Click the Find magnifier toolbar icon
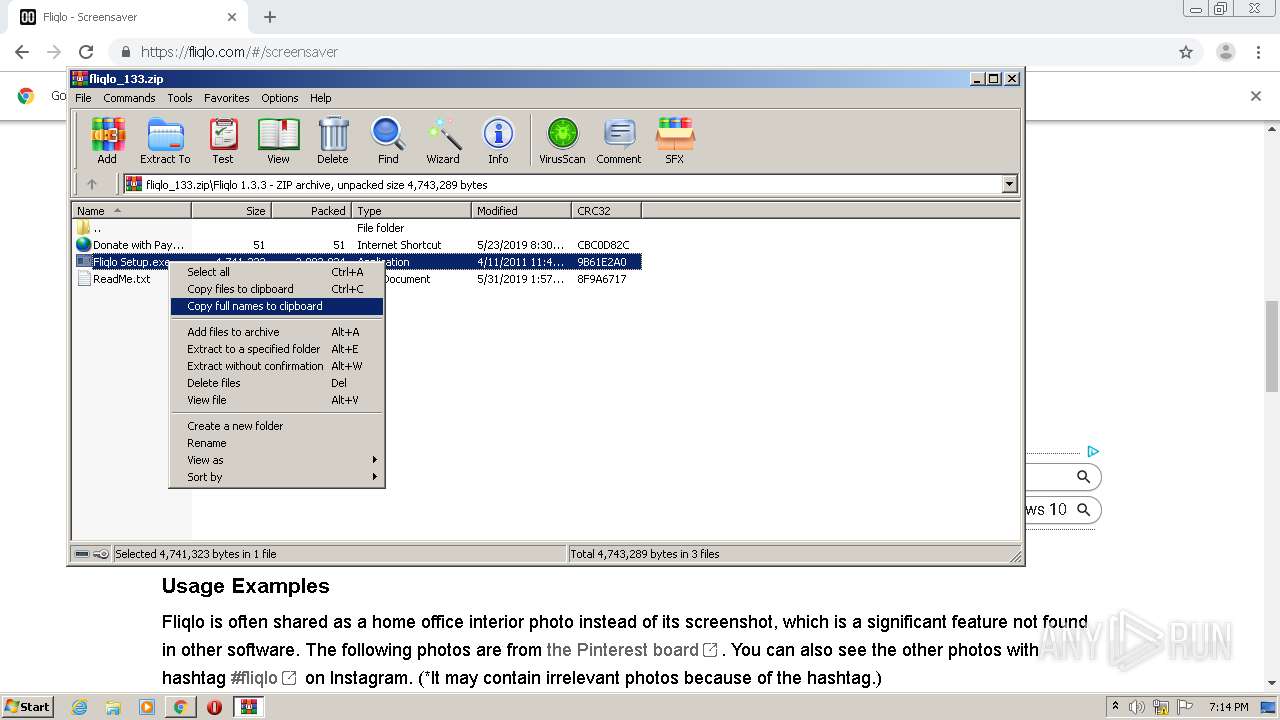Screen dimensions: 1280x720 [x=388, y=140]
